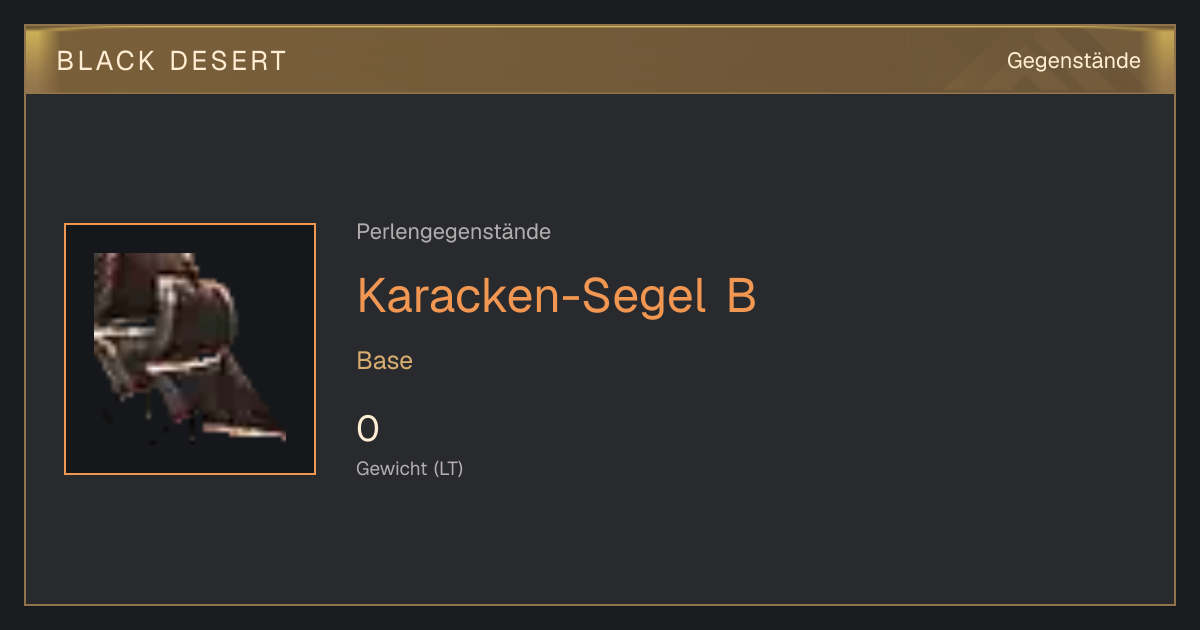Screen dimensions: 1200x630
Task: Select the weight value 0
Action: (368, 429)
